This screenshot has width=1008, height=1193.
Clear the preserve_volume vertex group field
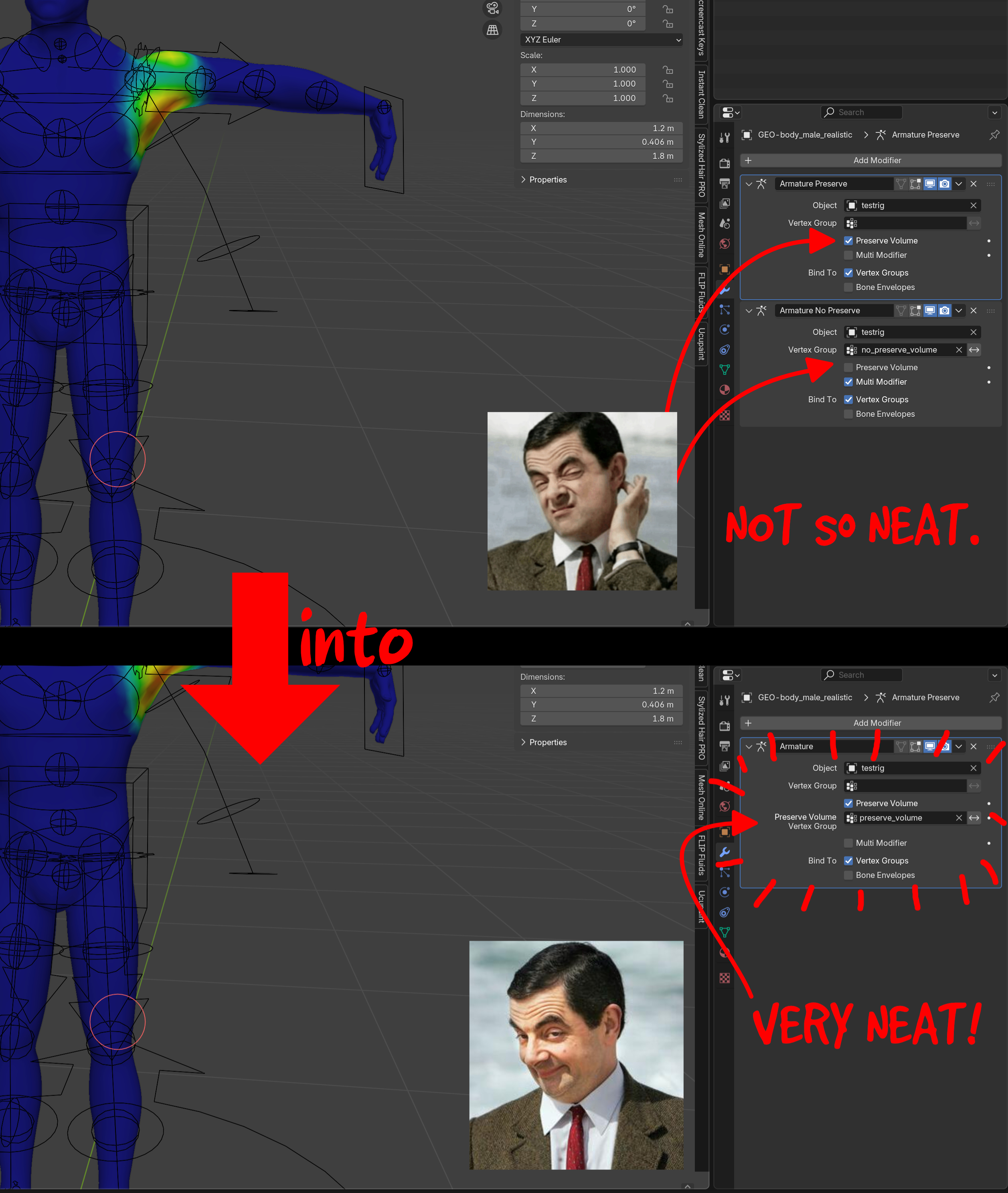pos(959,818)
